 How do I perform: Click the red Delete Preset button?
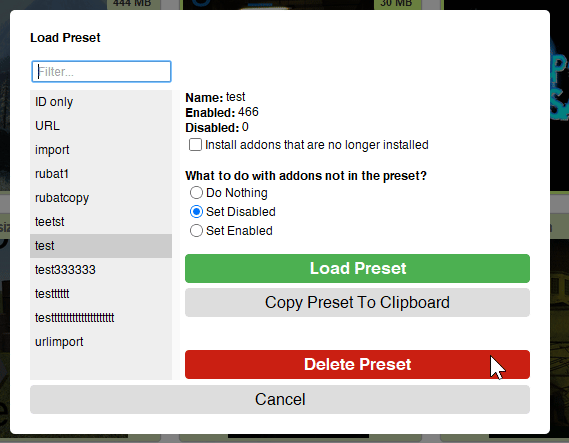(357, 364)
